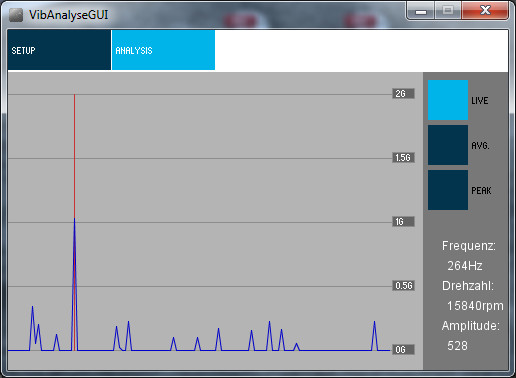Viewport: 516px width, 378px height.
Task: Click the Amplitude: label
Action: tap(471, 326)
